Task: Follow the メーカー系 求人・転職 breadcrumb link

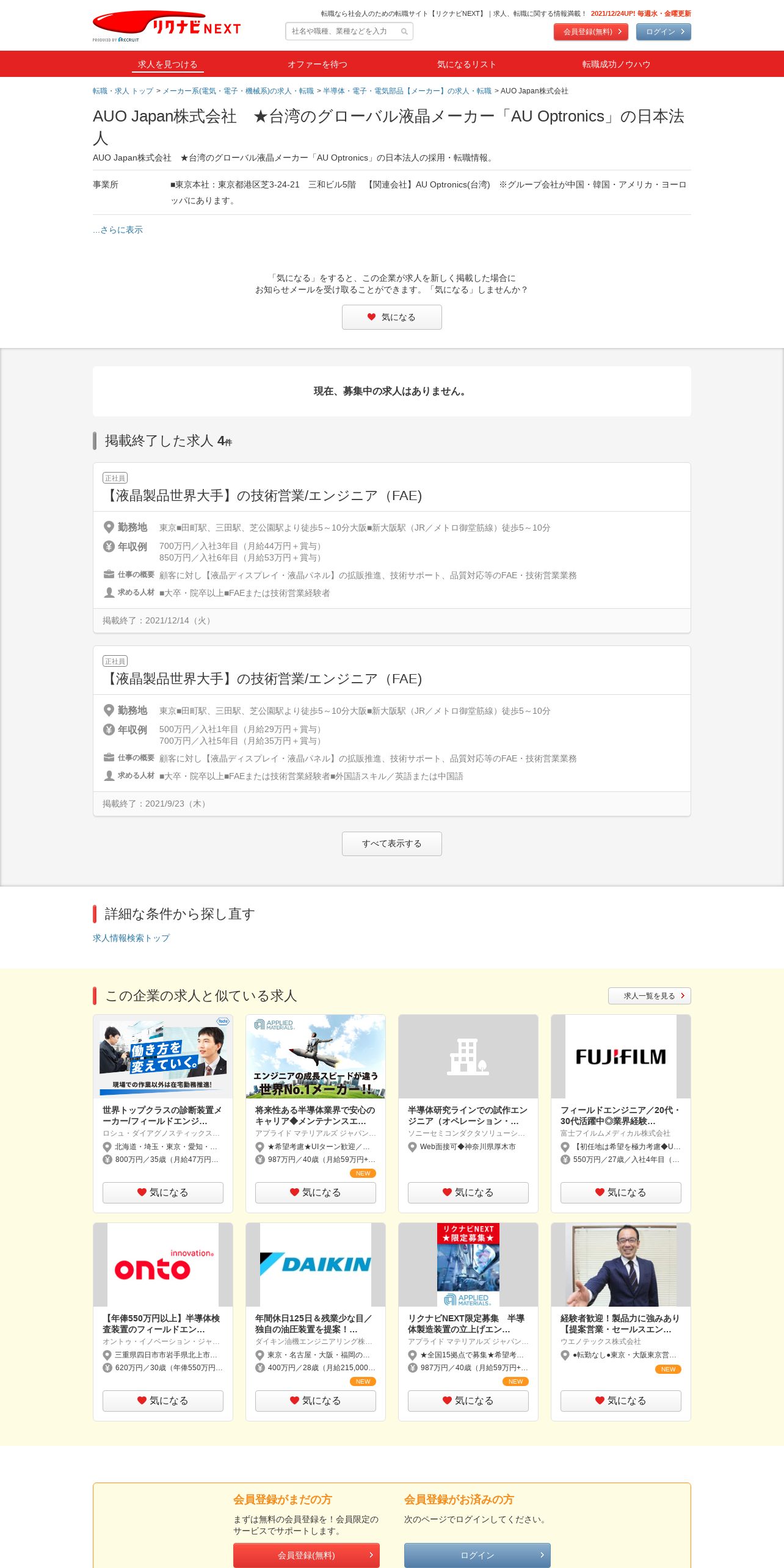Action: [238, 91]
